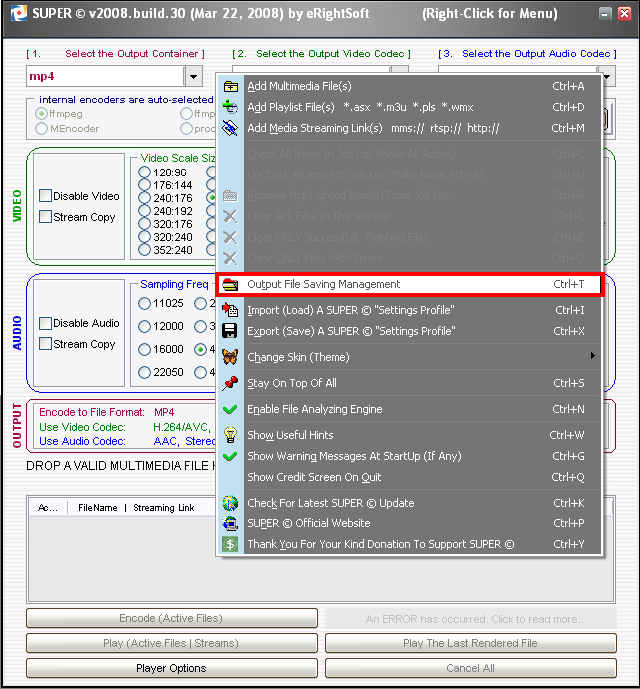Minimize the SUPER window

(605, 14)
